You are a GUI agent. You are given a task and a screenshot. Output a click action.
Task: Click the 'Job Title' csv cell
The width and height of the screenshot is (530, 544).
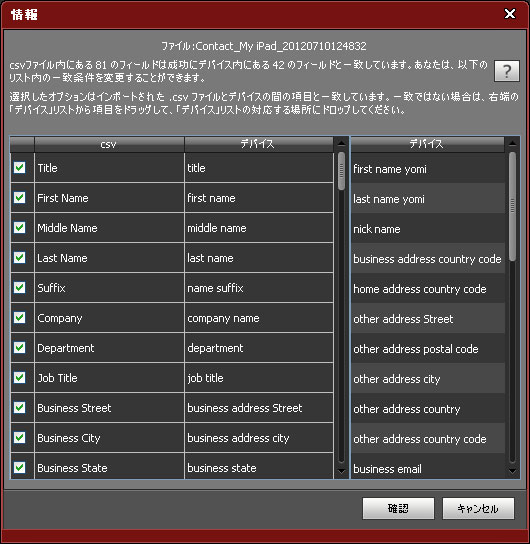[x=109, y=378]
